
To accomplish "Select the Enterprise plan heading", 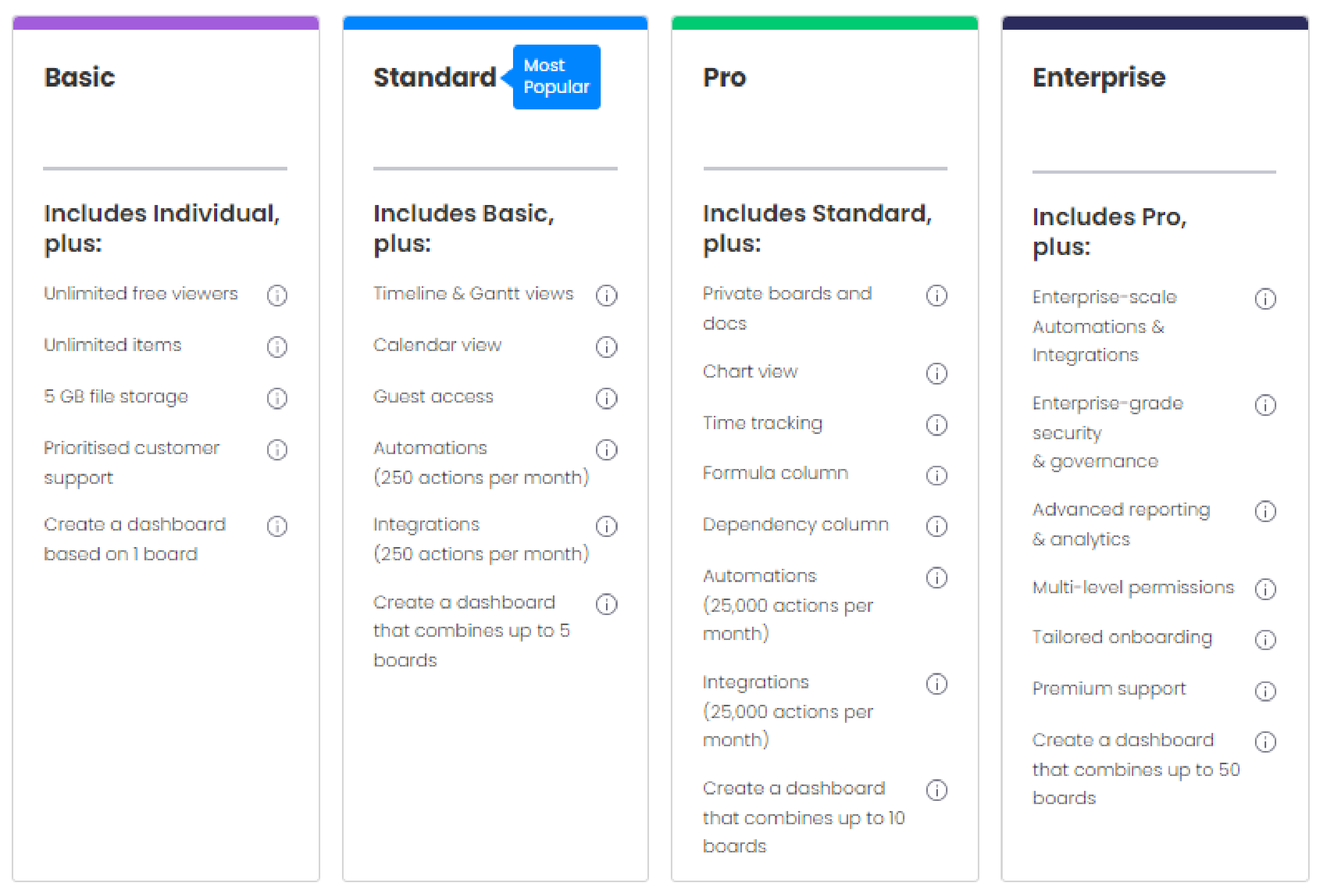I will (1099, 78).
